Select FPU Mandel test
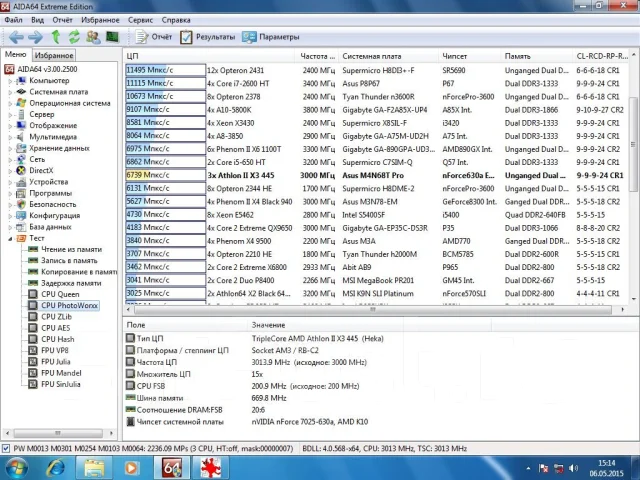This screenshot has width=640, height=480. (61, 373)
